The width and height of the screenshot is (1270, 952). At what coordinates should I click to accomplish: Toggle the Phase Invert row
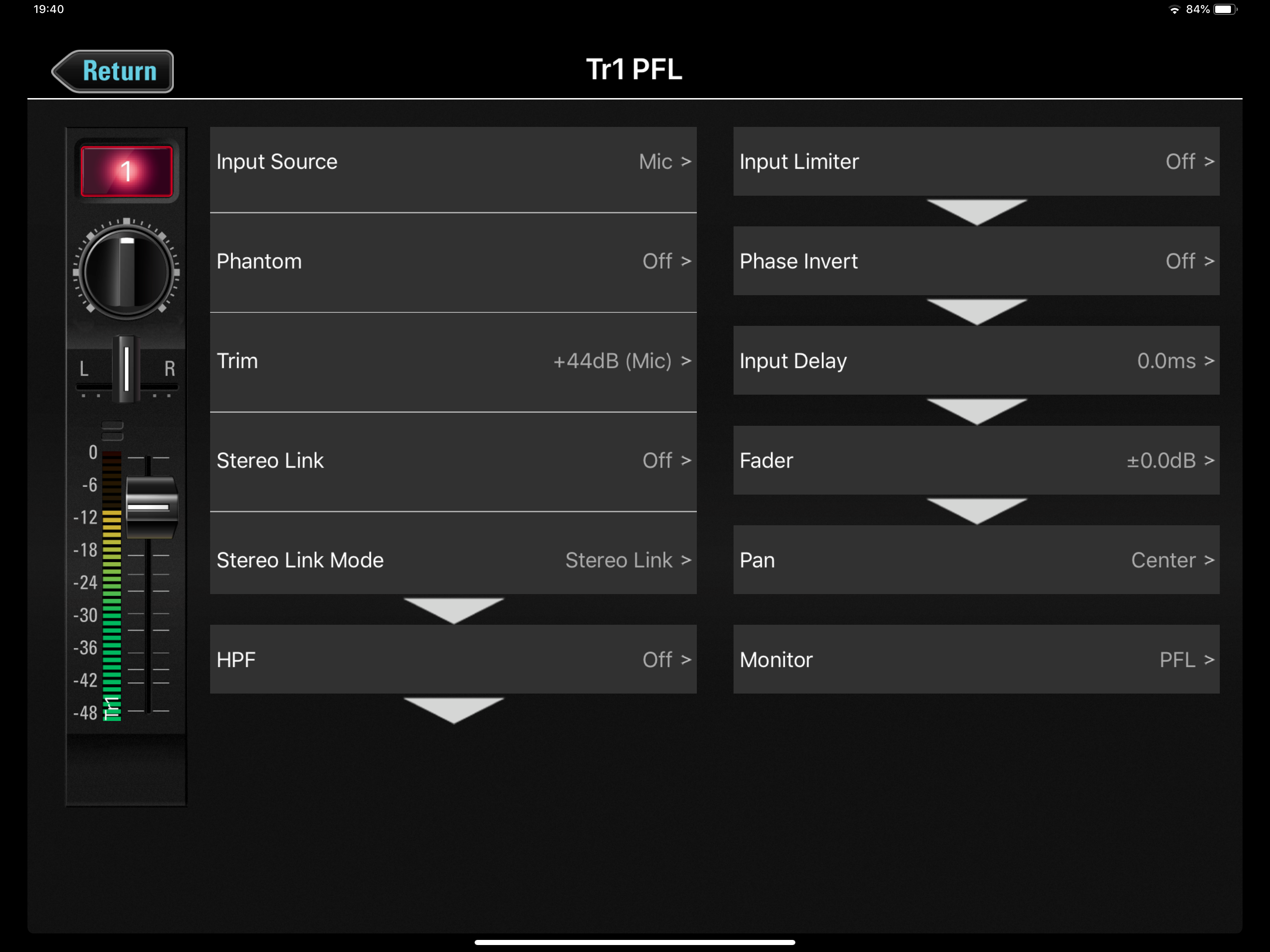click(x=976, y=261)
